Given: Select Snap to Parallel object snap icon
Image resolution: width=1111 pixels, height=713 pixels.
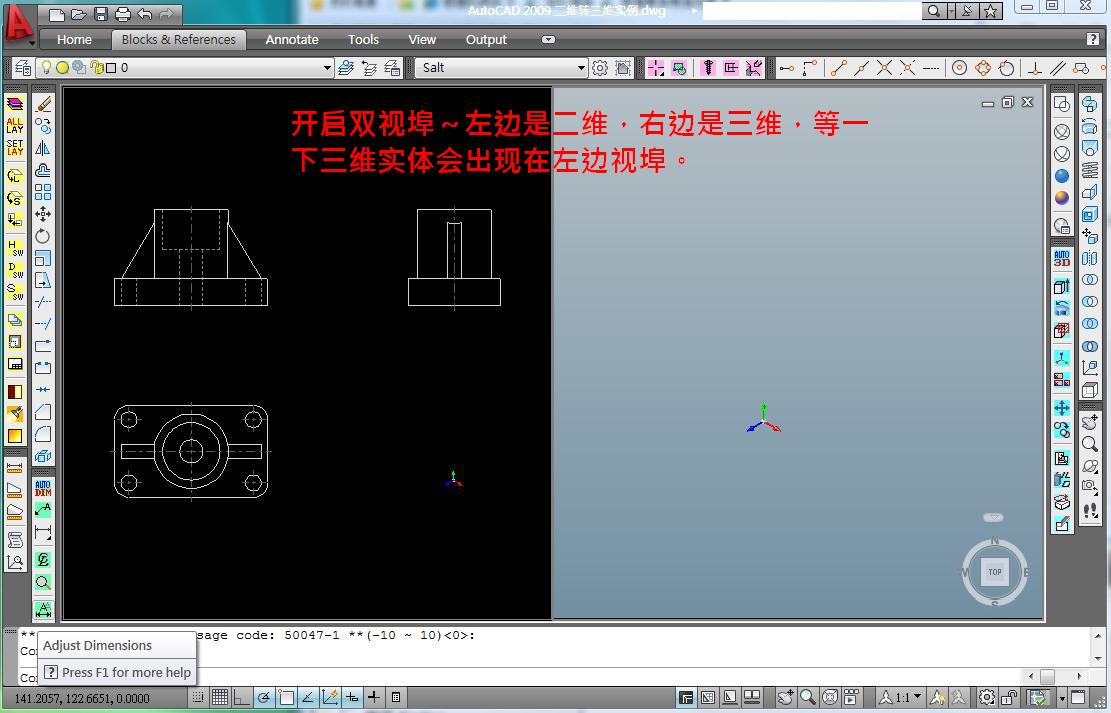Looking at the screenshot, I should click(1058, 68).
